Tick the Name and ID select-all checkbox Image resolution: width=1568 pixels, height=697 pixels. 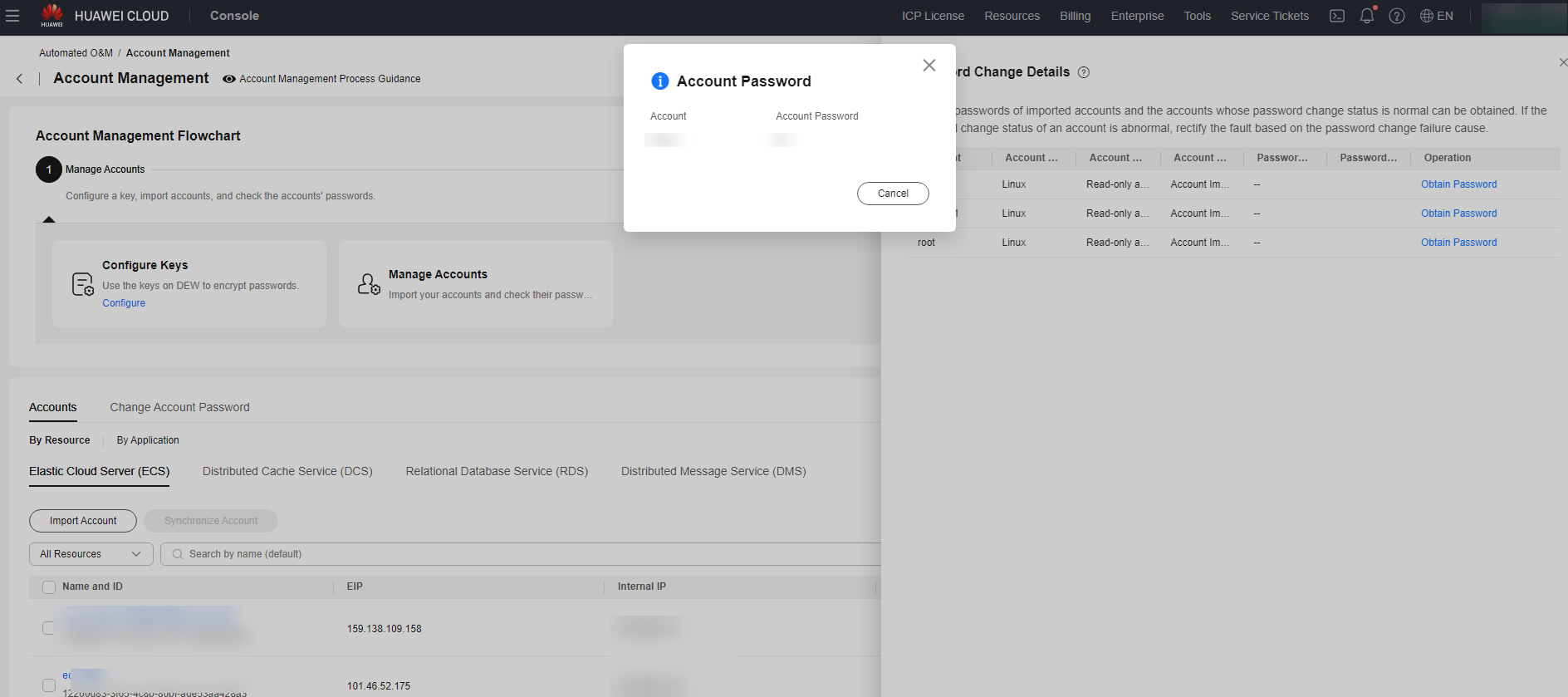click(49, 587)
